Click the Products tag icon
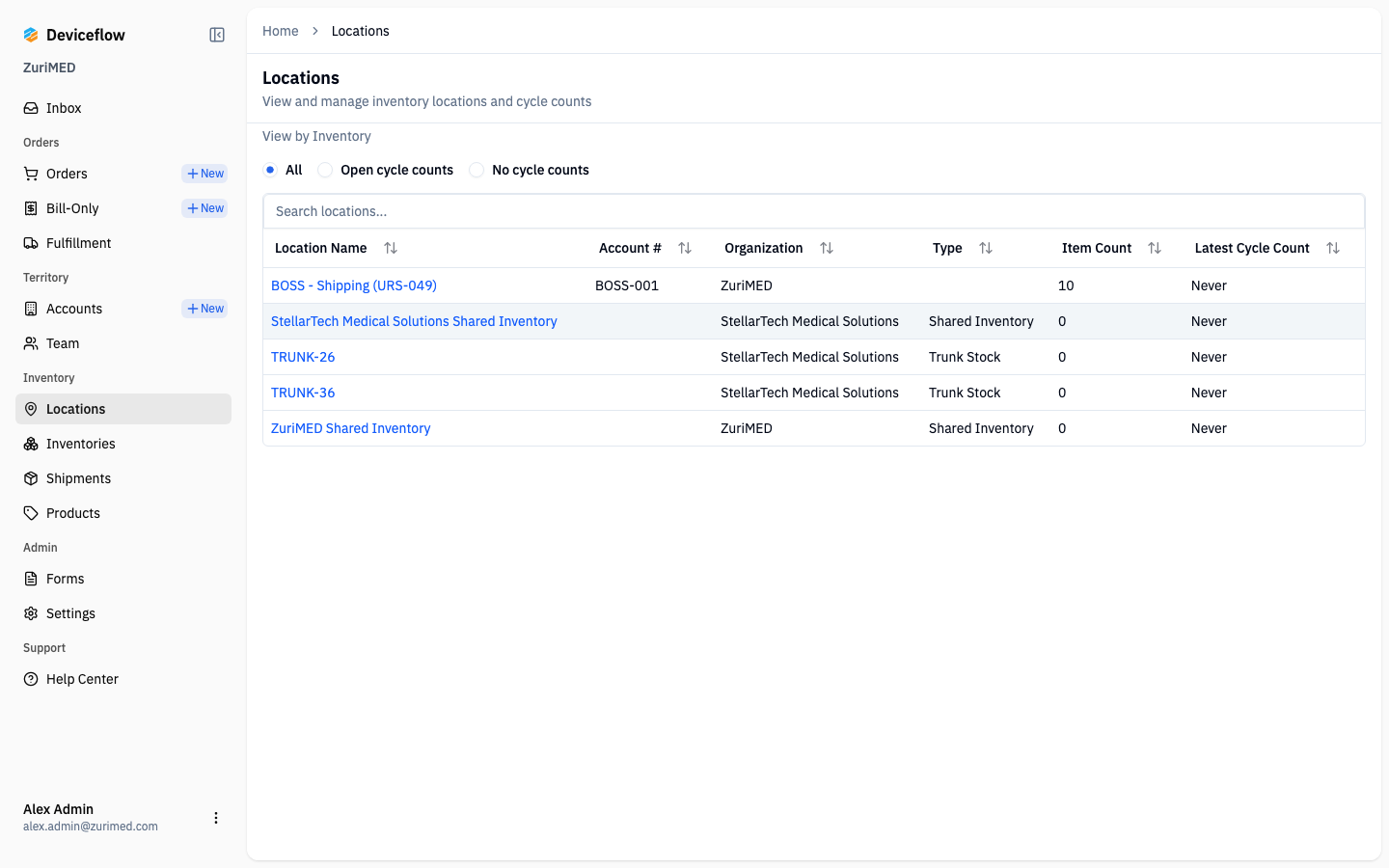The width and height of the screenshot is (1389, 868). pyautogui.click(x=31, y=513)
